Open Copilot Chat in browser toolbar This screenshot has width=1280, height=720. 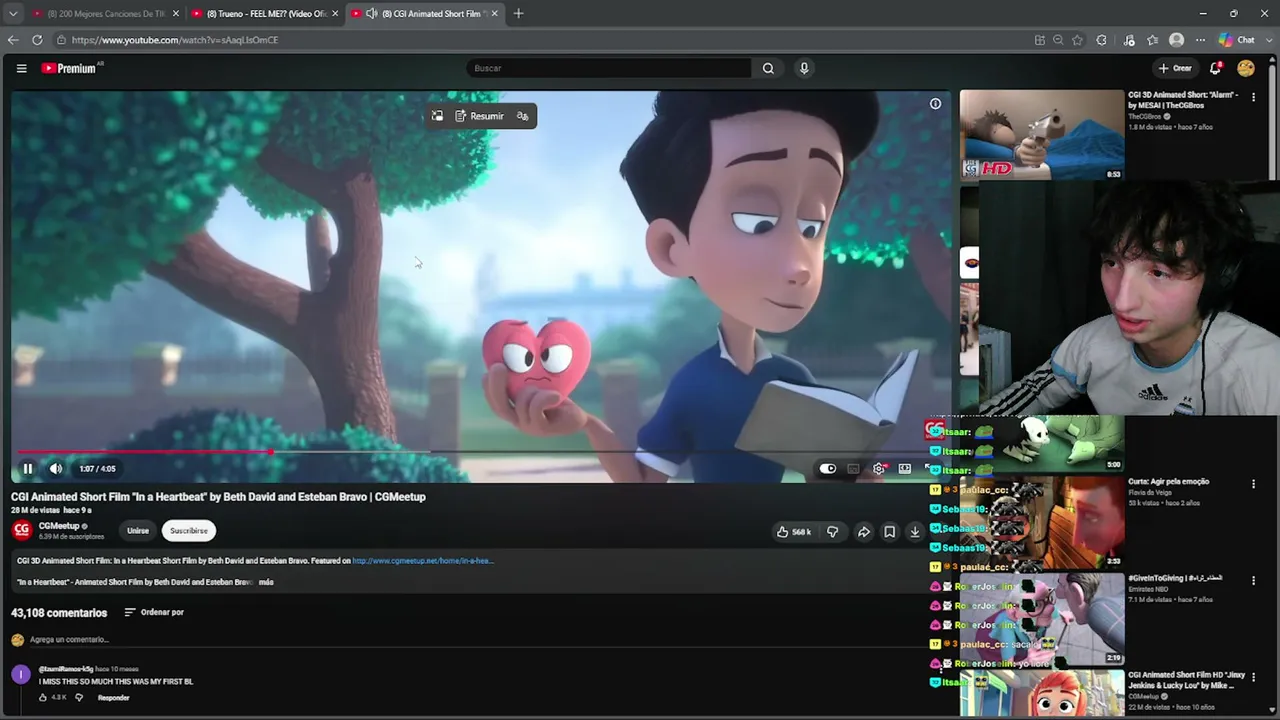click(1237, 40)
